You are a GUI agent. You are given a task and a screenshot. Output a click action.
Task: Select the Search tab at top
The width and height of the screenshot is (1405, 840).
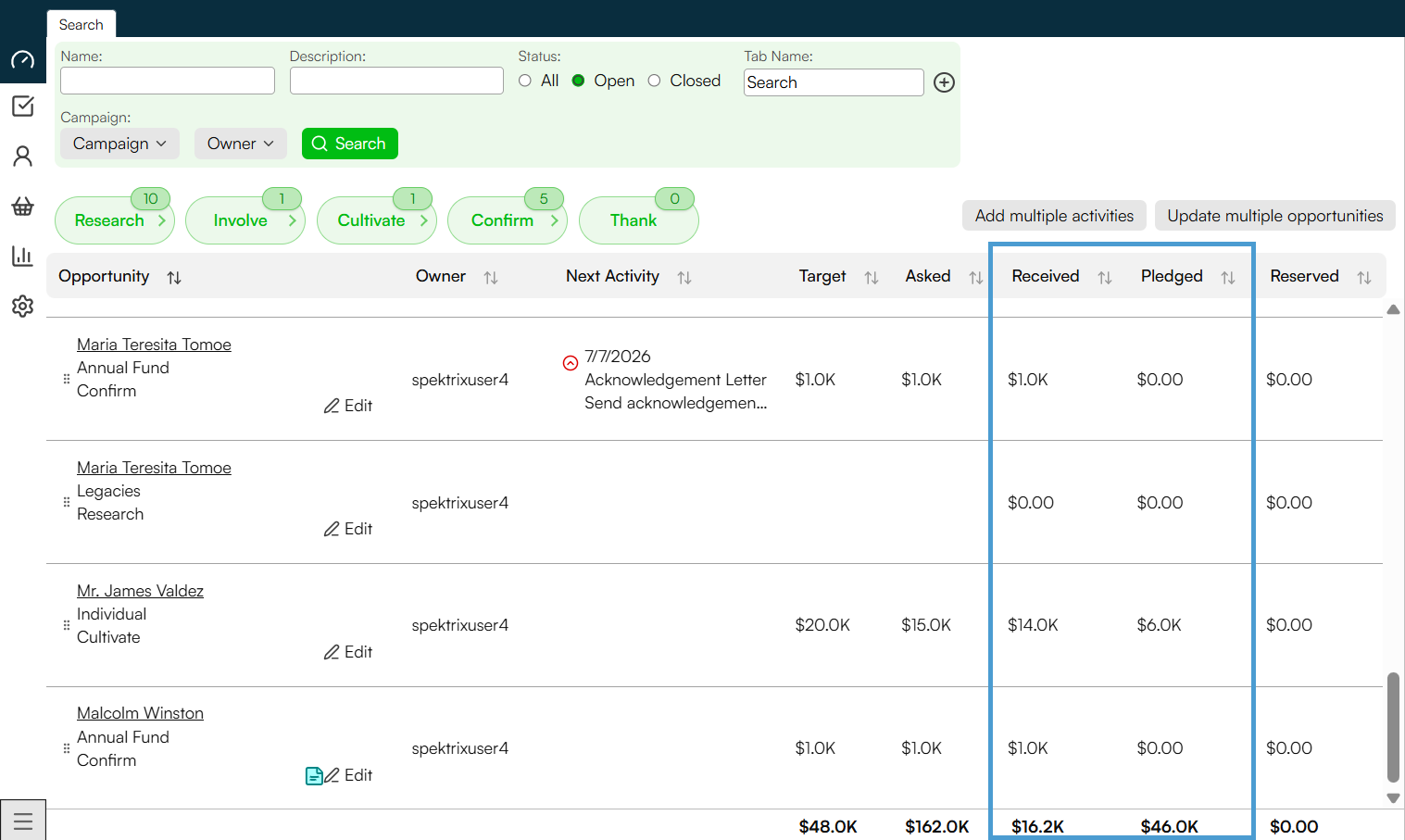[x=82, y=25]
